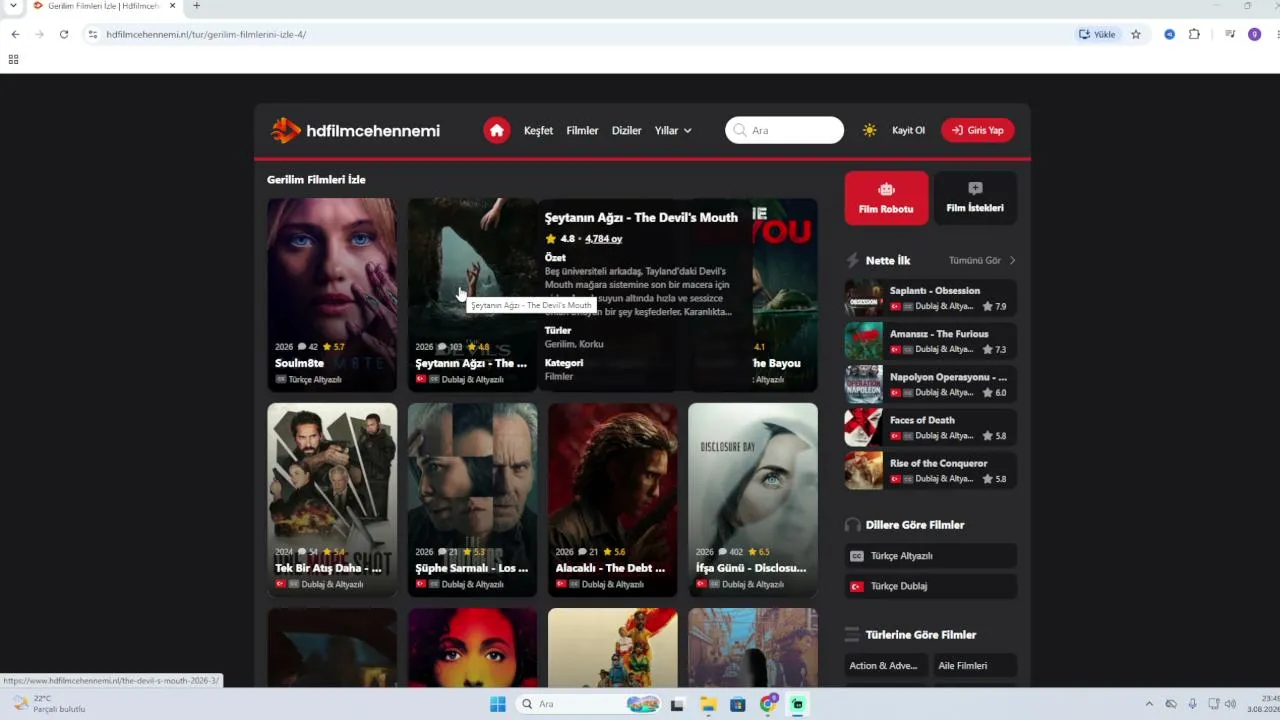Click the browser forward arrow

point(39,34)
